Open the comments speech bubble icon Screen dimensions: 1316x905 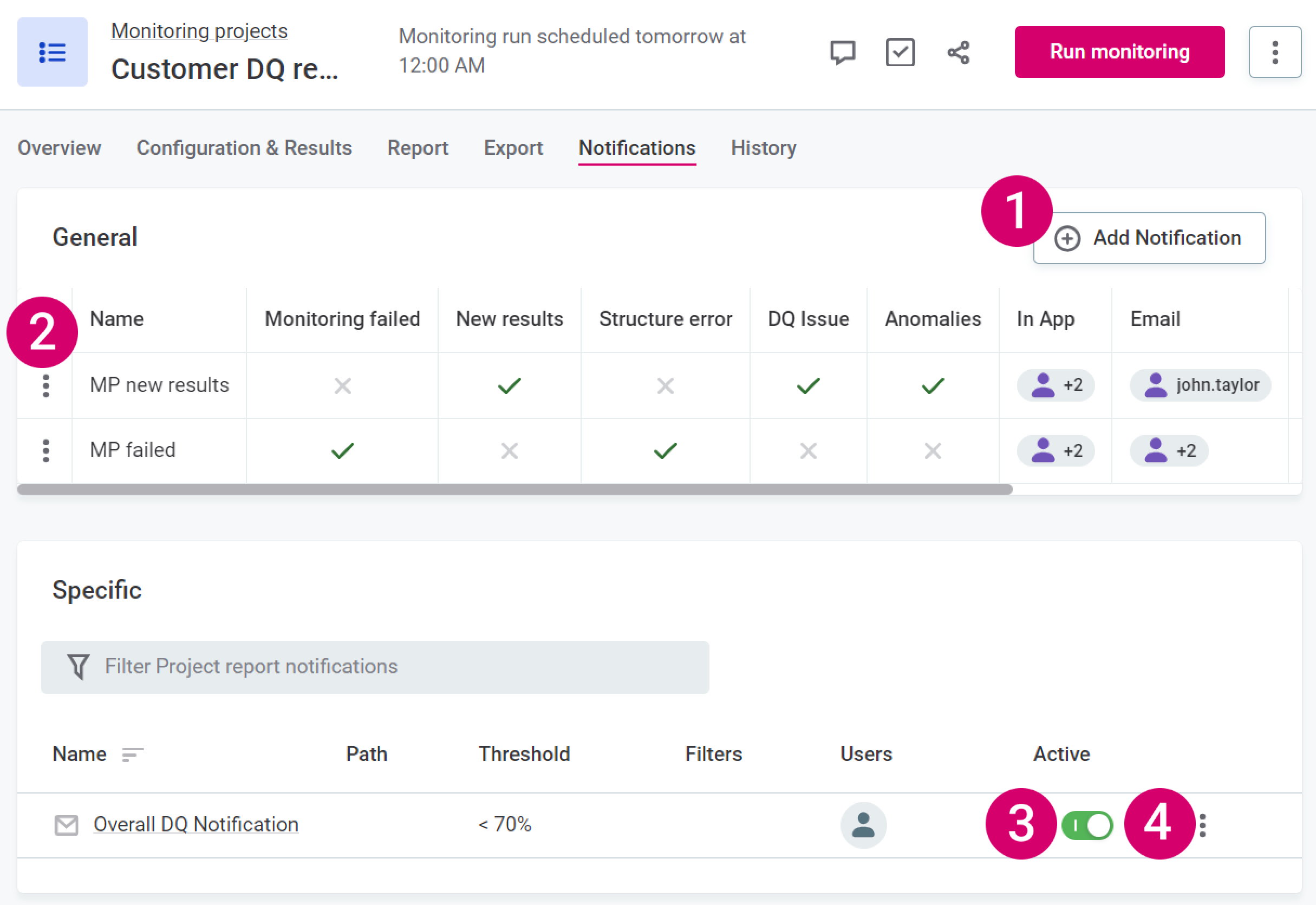pos(842,53)
